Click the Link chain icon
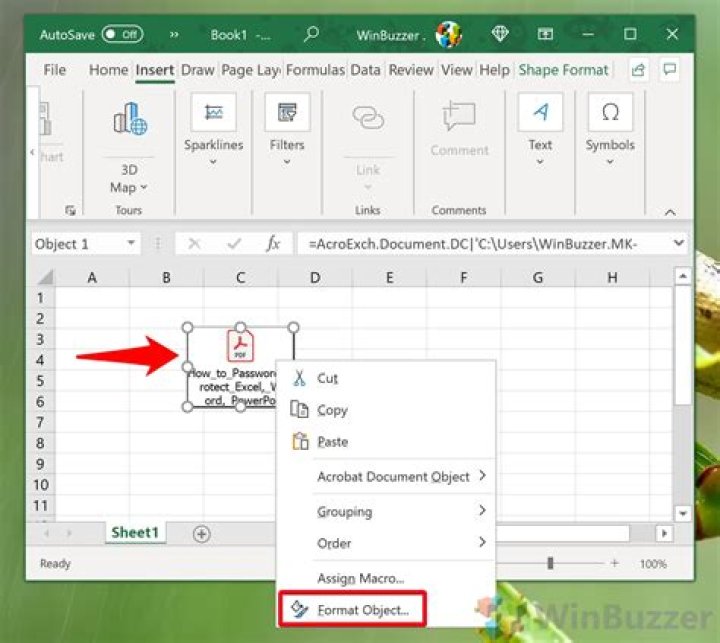 368,118
